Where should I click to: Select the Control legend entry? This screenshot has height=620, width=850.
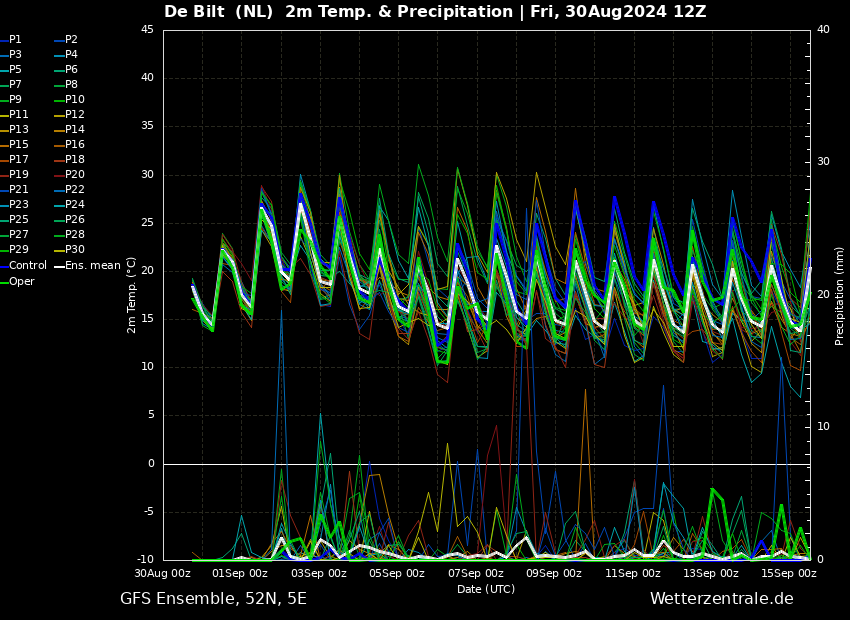pos(23,266)
